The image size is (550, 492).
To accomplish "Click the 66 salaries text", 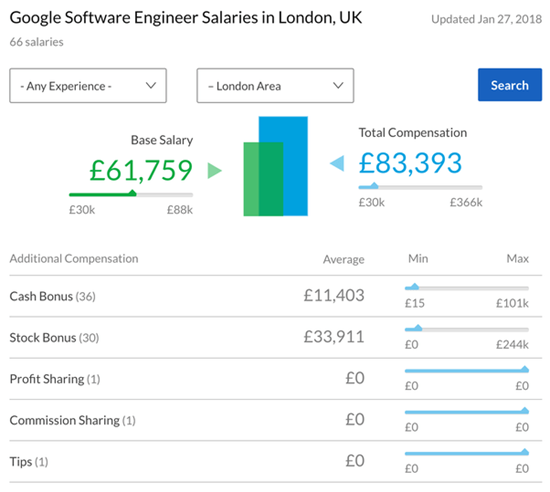I will point(36,42).
